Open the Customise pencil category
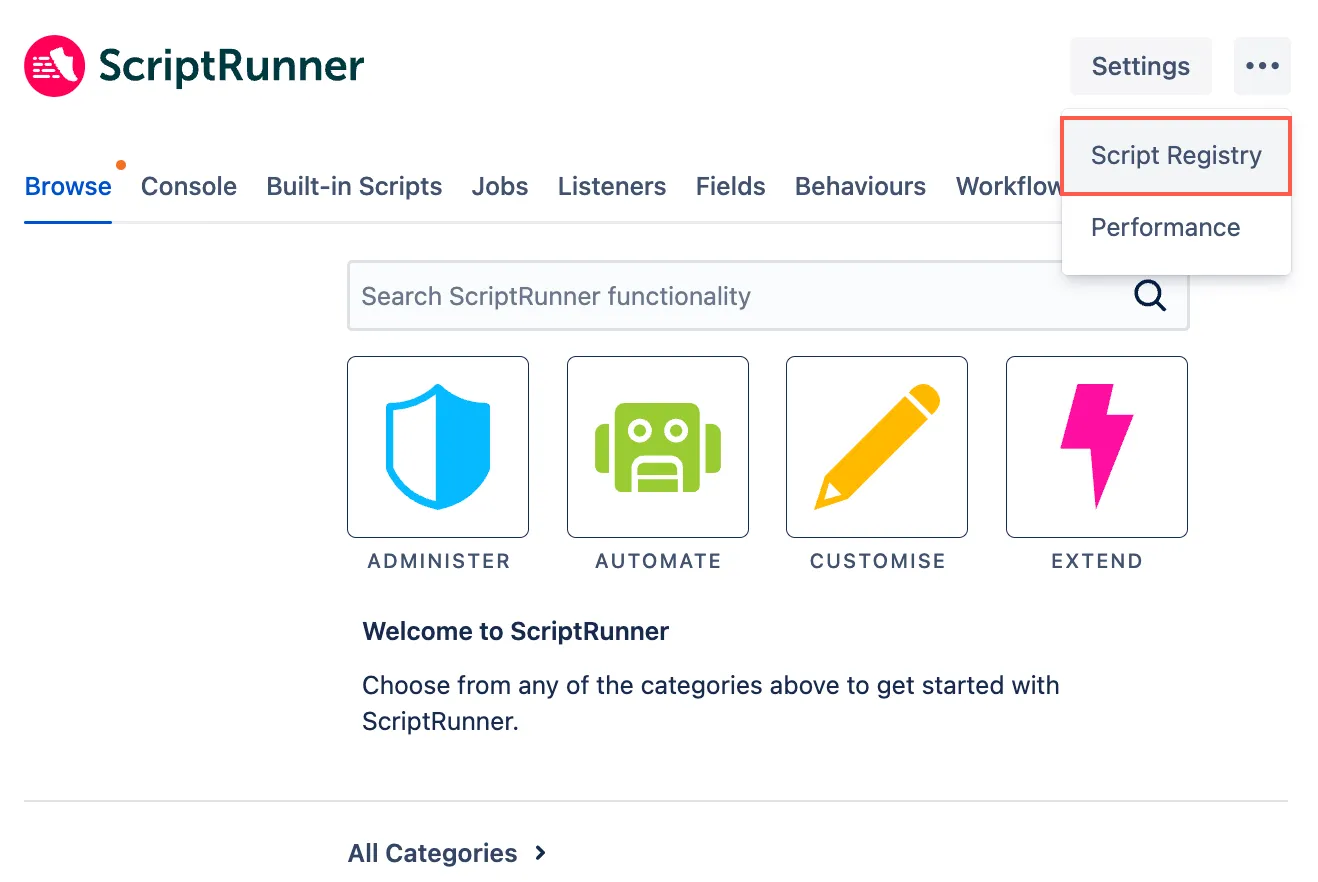 pos(877,447)
